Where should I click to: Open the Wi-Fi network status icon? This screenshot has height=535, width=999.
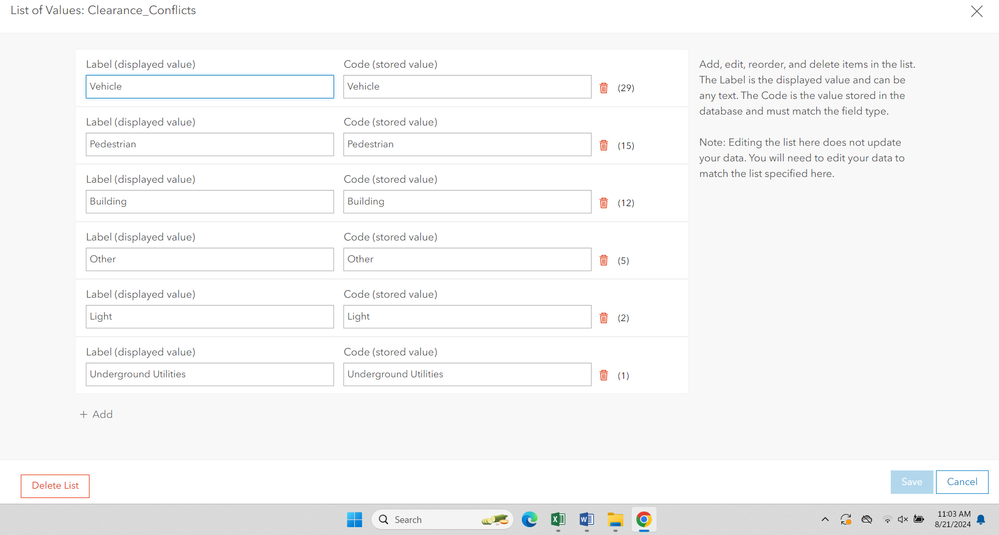[887, 520]
